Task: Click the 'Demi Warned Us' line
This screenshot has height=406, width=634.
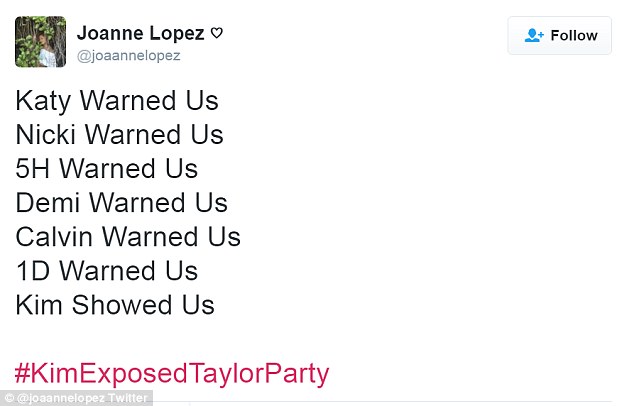Action: point(121,203)
